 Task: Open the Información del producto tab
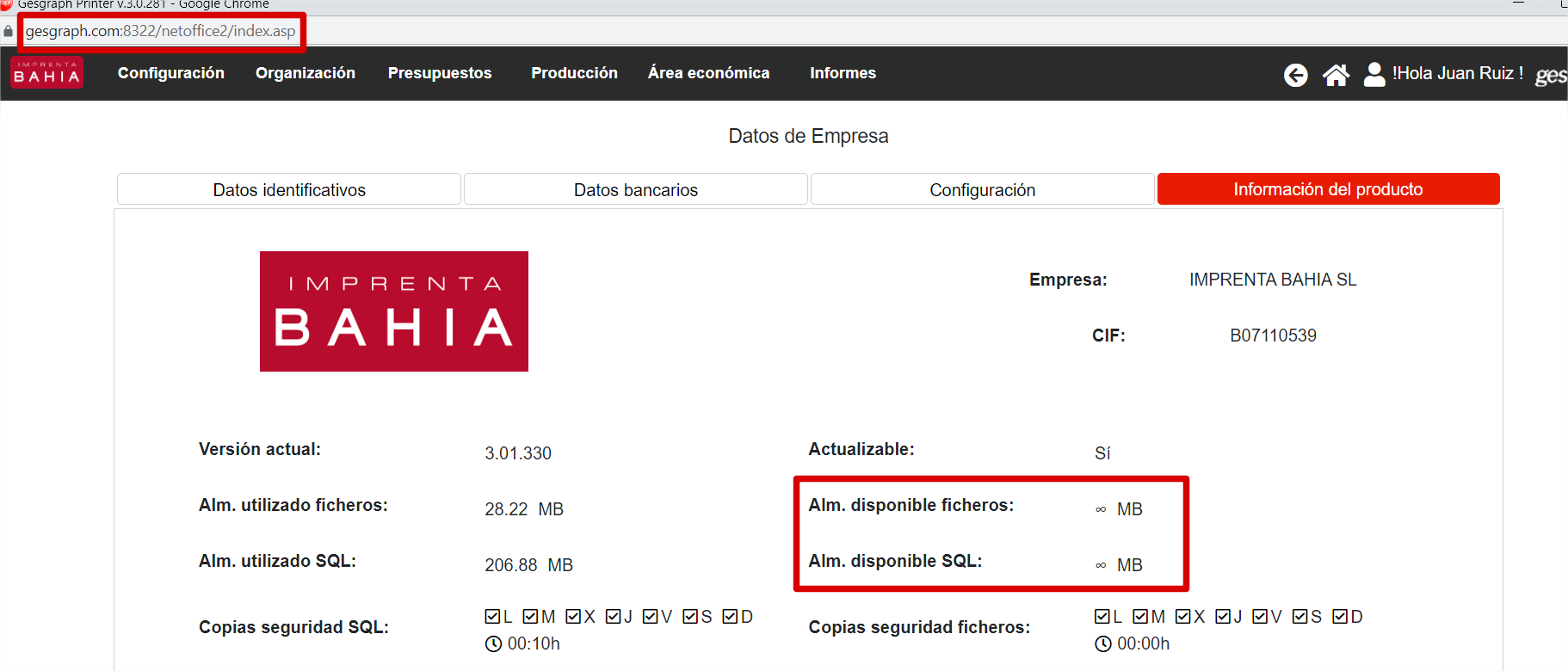[x=1328, y=189]
